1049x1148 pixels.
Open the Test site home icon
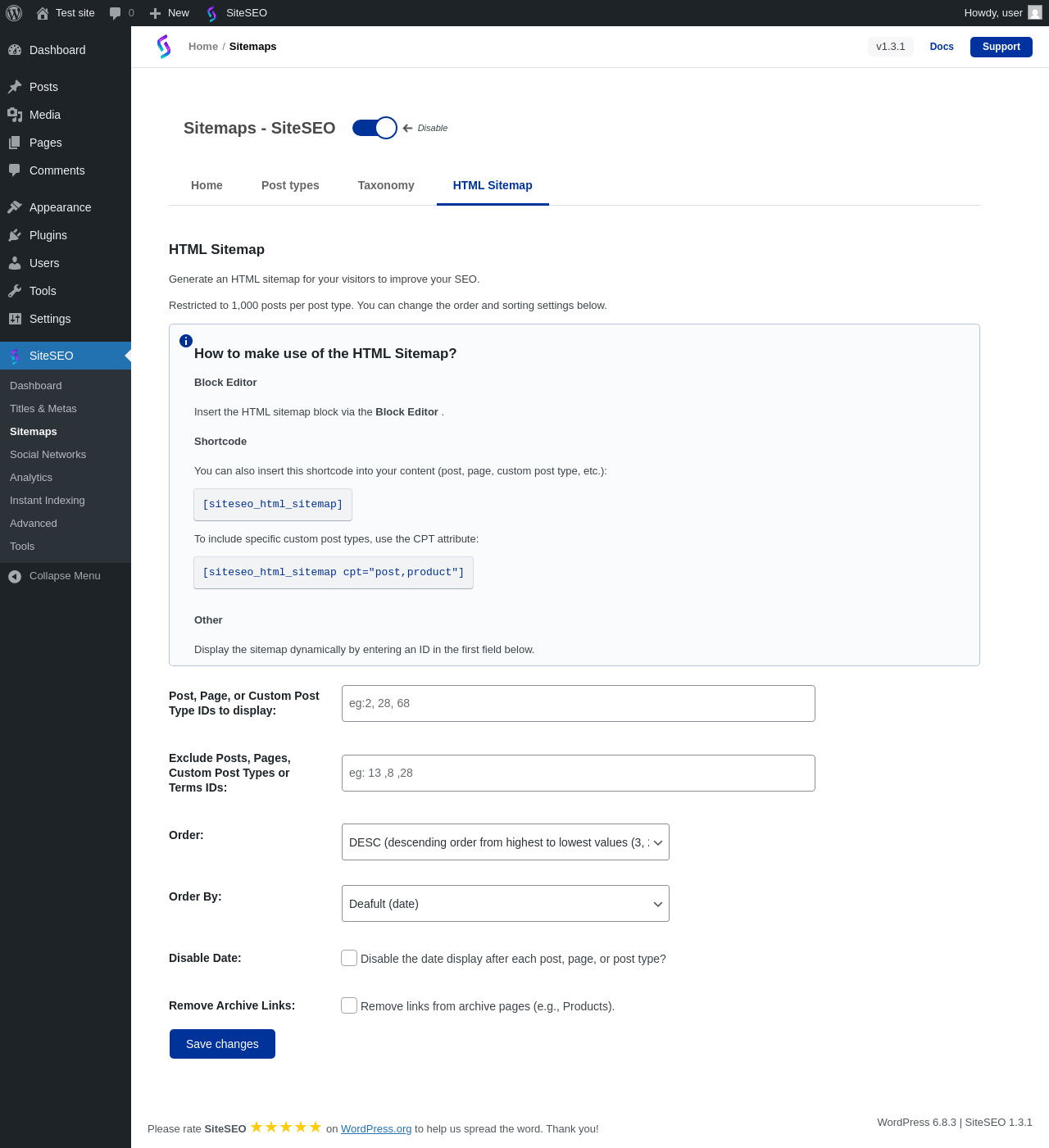coord(43,13)
